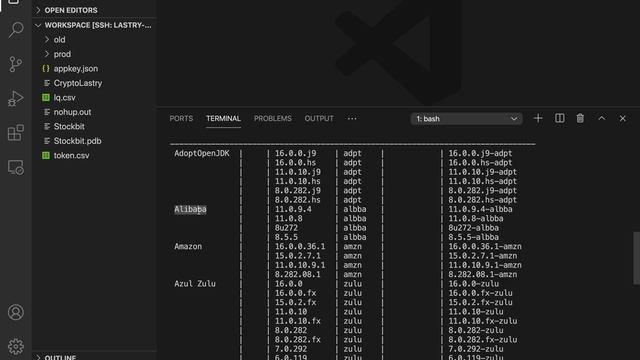Open the panel's more actions ellipsis
Viewport: 640px width, 360px height.
click(352, 119)
